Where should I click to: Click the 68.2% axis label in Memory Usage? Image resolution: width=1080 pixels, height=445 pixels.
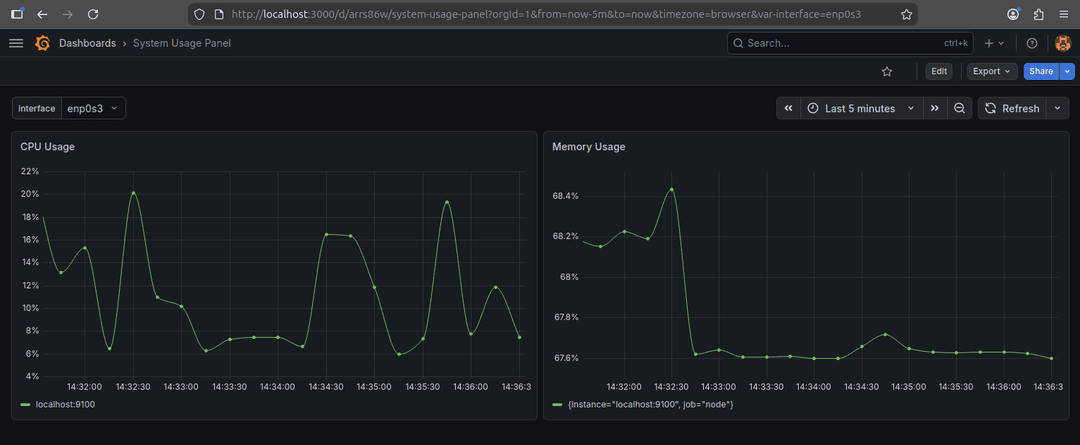pos(565,236)
